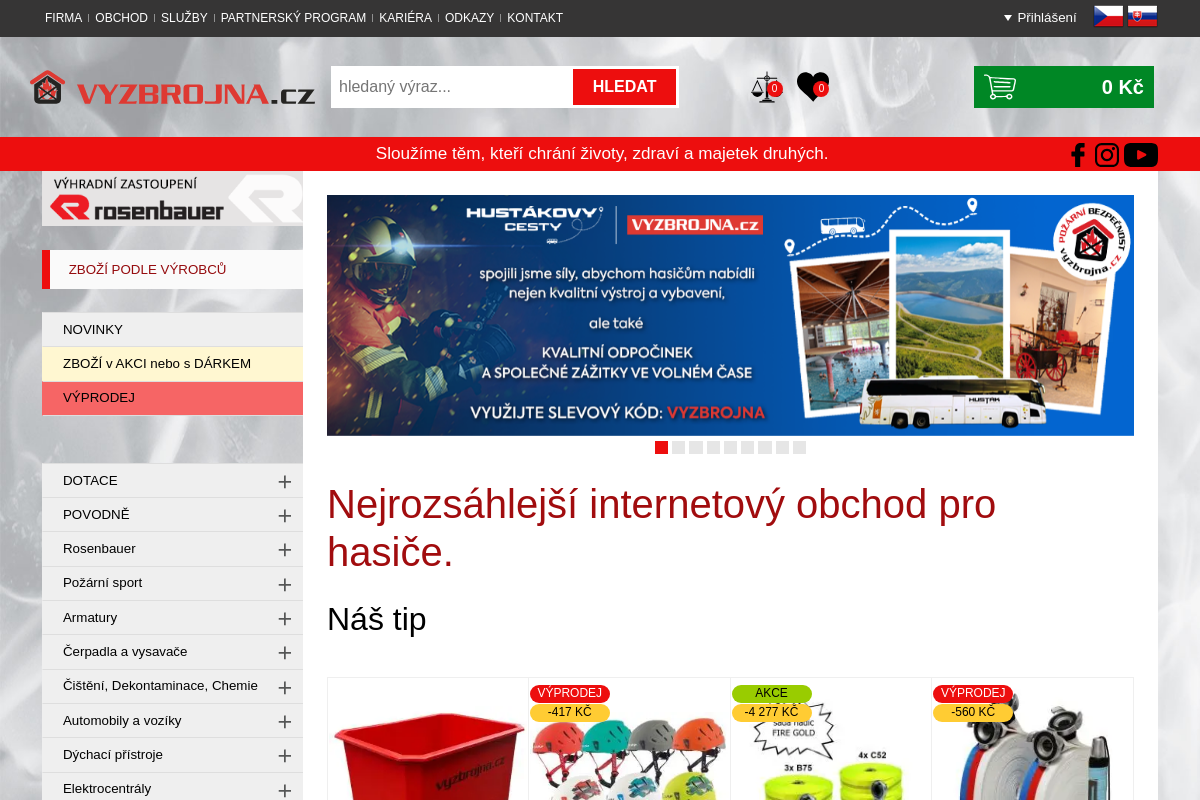Click the HLEDAT search button

point(624,87)
